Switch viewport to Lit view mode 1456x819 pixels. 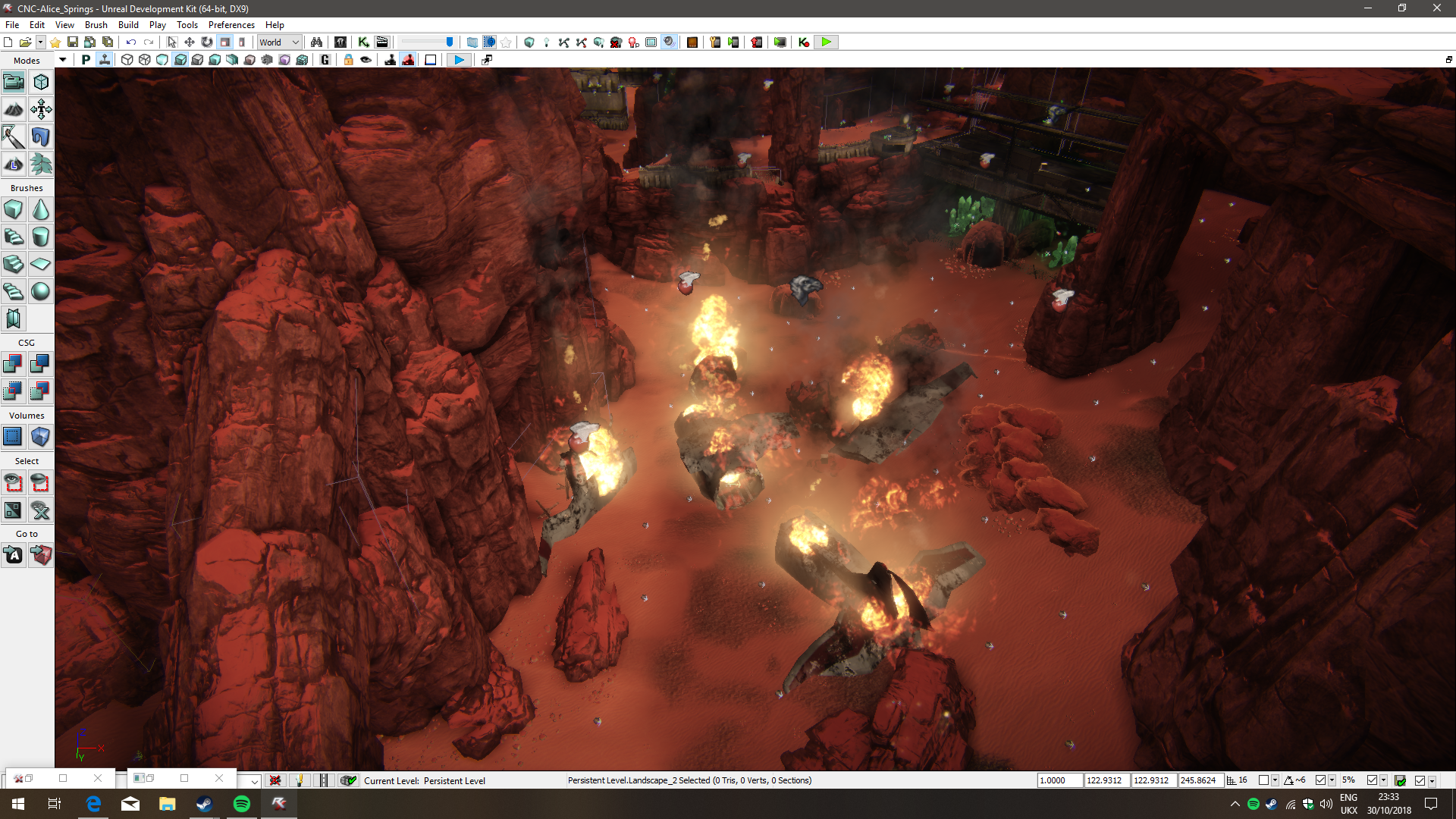[180, 60]
